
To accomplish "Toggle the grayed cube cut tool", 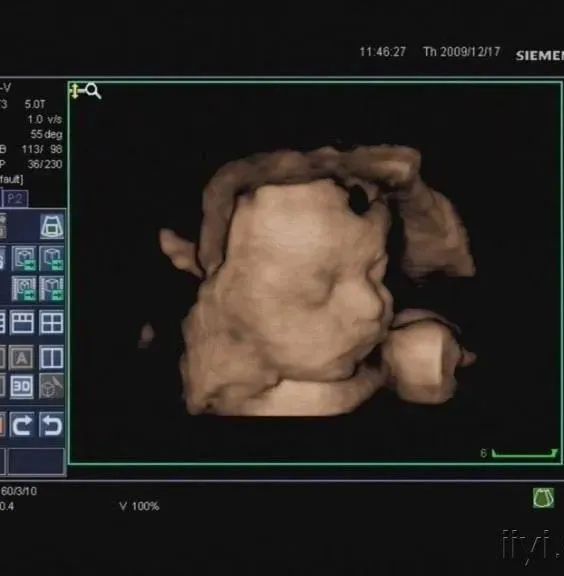I will coord(51,386).
